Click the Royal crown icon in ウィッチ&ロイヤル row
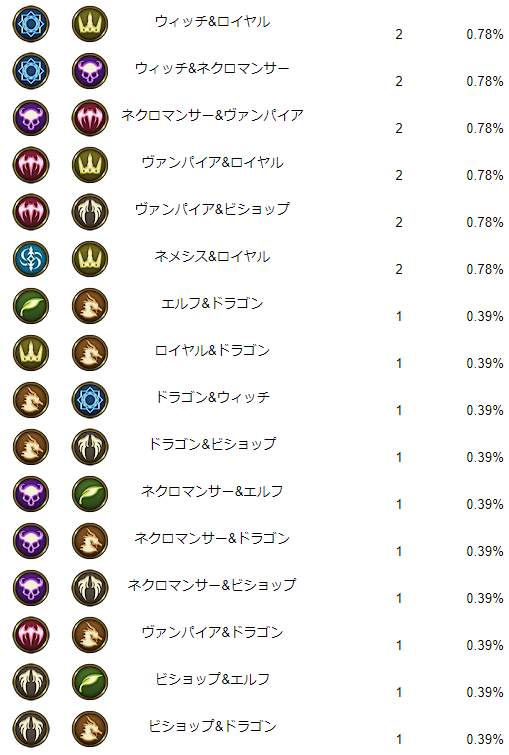Screen dimensions: 509x755 (x=90, y=24)
